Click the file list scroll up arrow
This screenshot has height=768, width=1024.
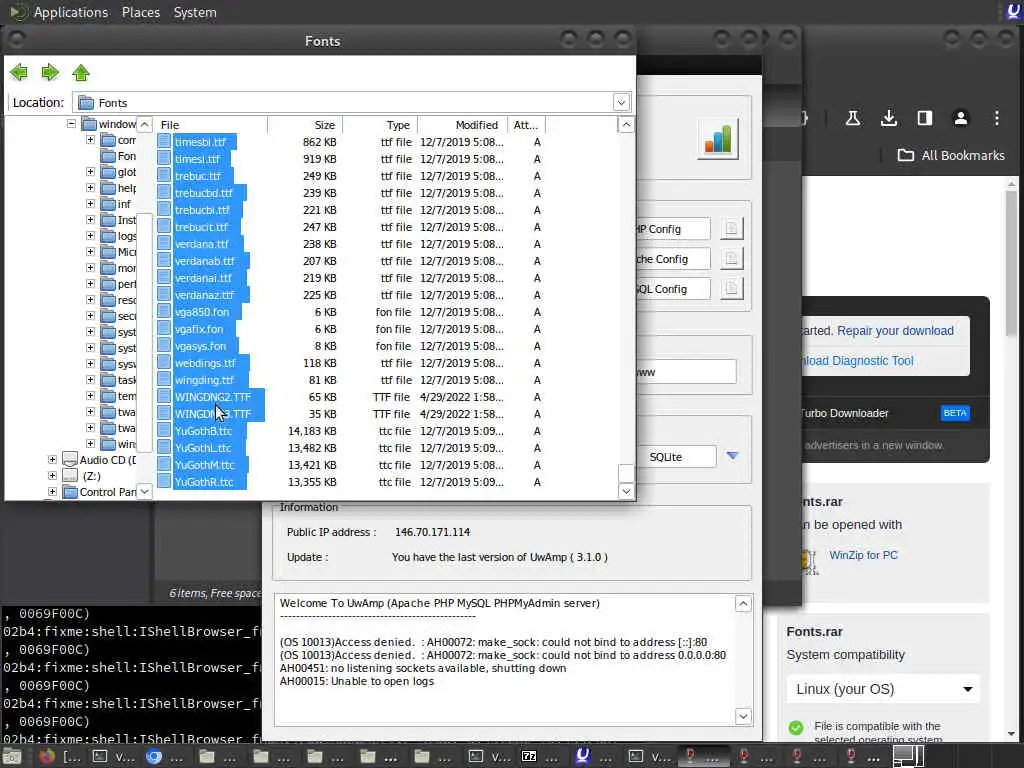click(626, 124)
